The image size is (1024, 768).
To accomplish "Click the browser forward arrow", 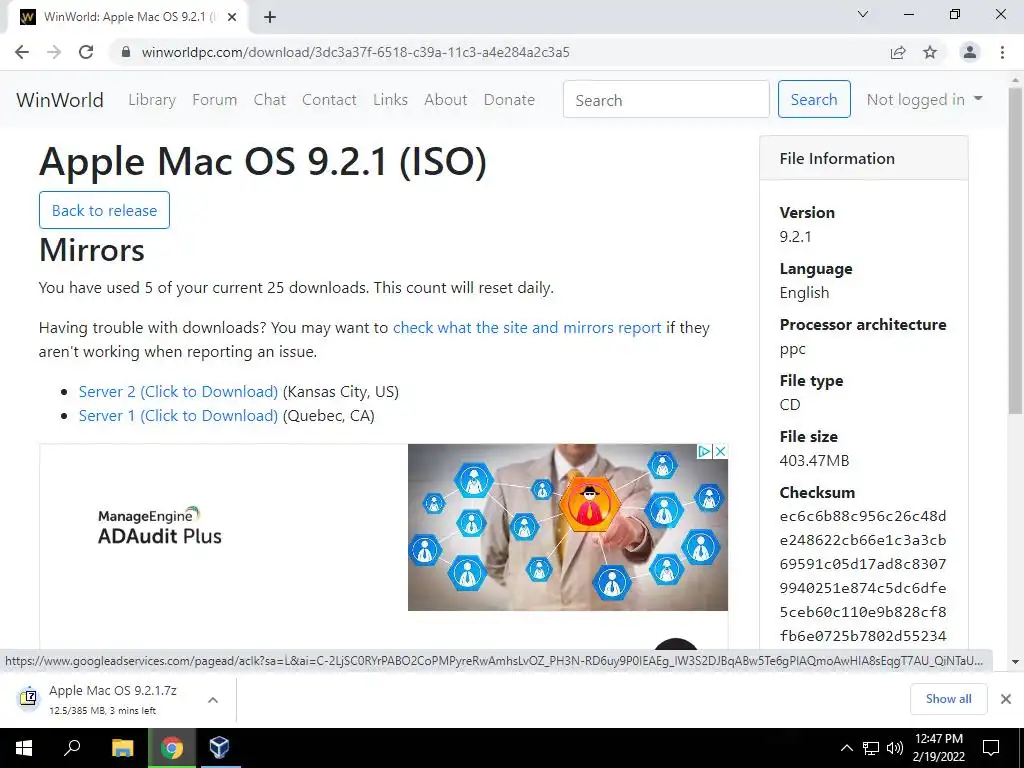I will pos(54,52).
